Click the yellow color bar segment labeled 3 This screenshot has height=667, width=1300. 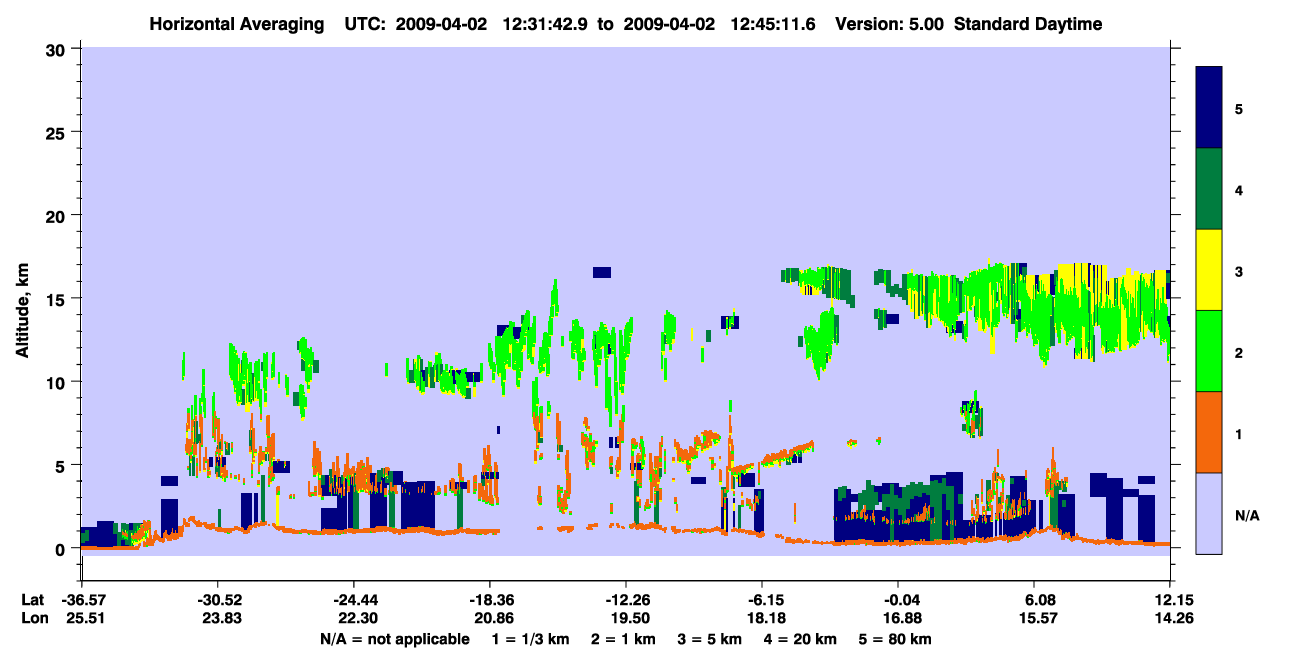1209,270
